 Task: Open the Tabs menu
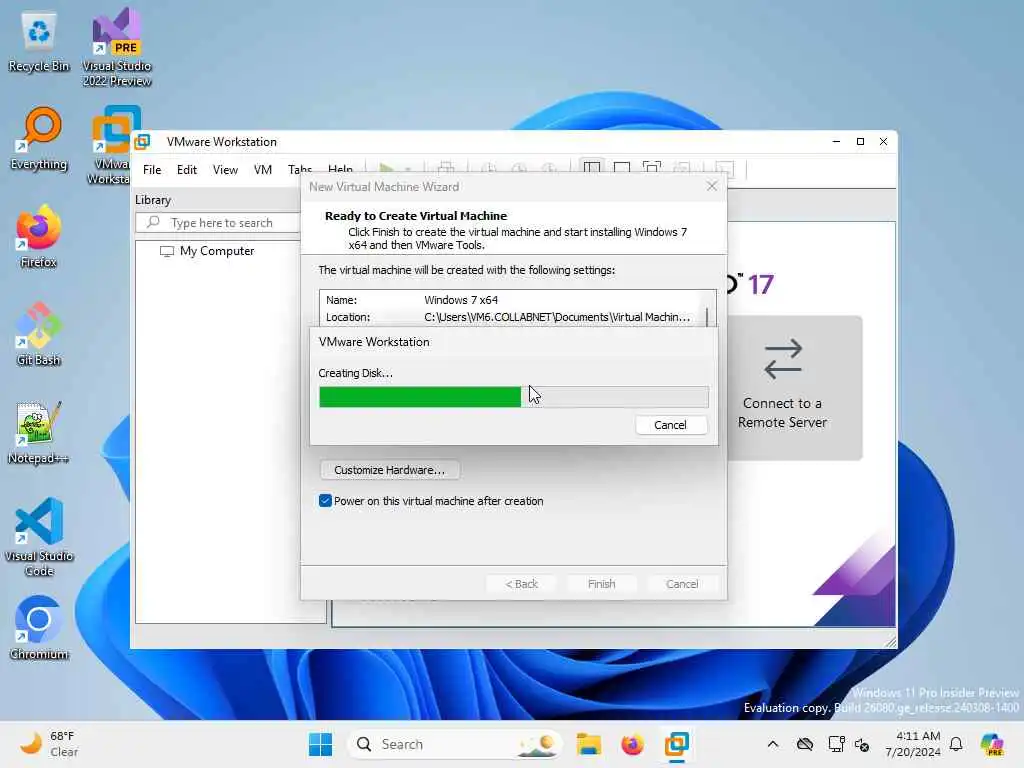tap(300, 170)
